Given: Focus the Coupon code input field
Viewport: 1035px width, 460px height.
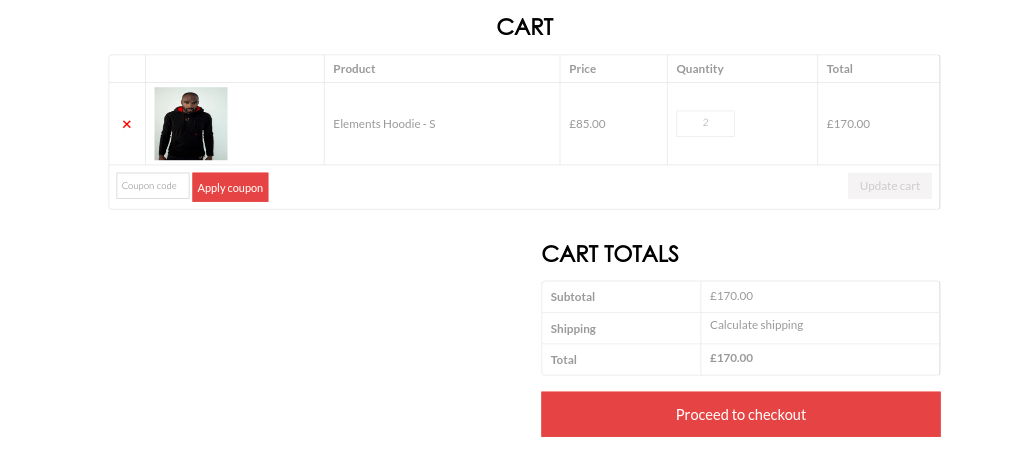Looking at the screenshot, I should point(152,186).
